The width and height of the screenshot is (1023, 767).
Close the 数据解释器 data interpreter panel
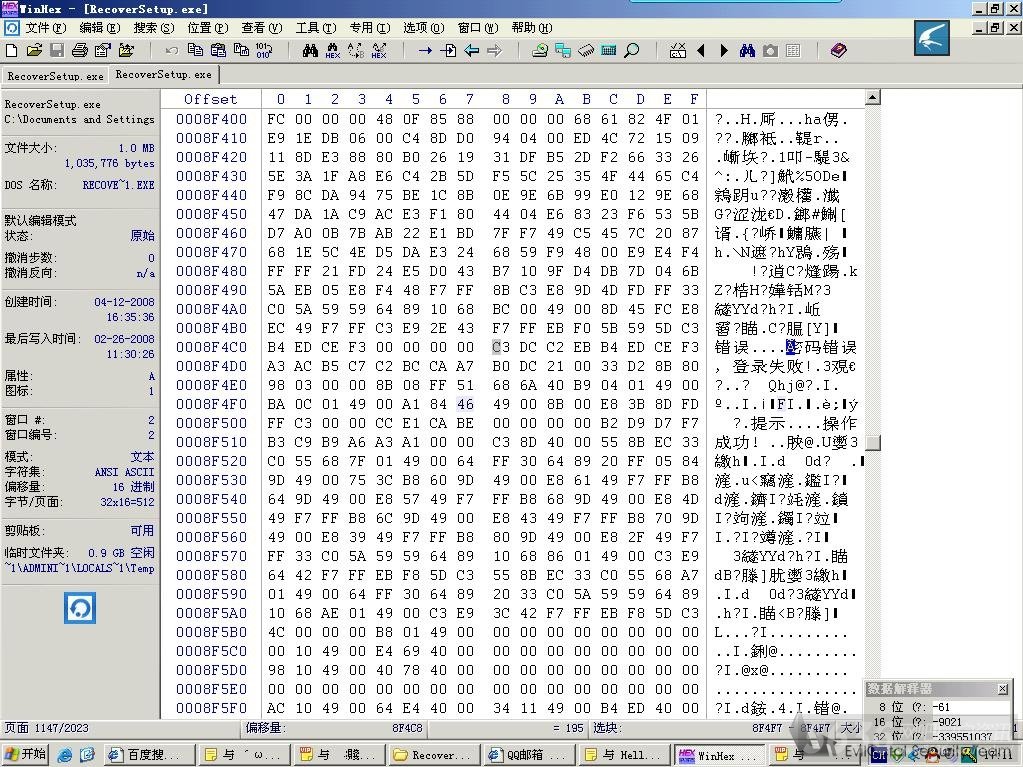1003,689
